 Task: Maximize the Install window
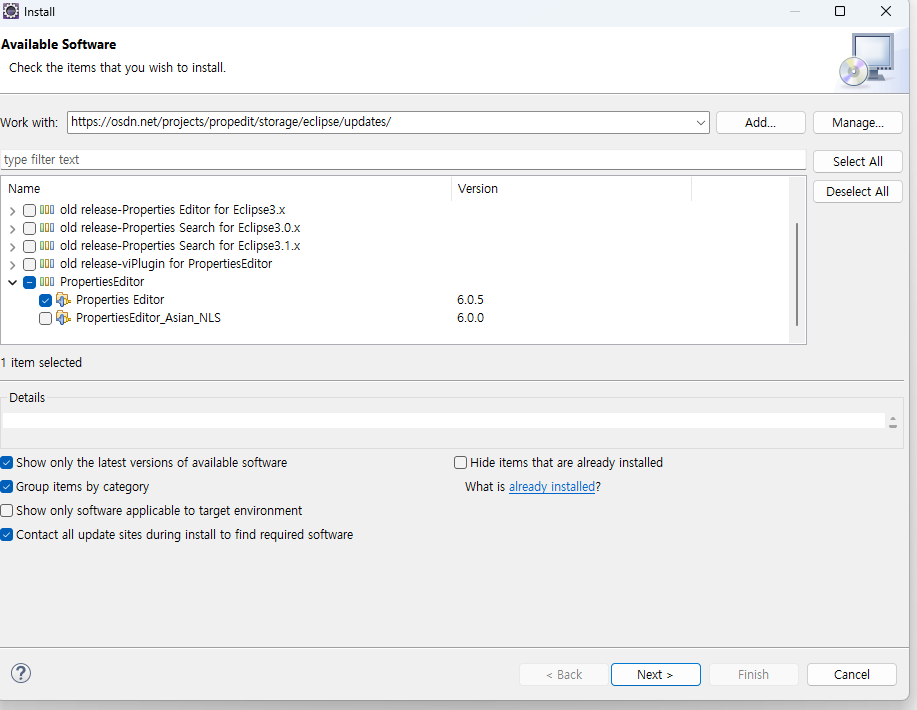click(840, 11)
